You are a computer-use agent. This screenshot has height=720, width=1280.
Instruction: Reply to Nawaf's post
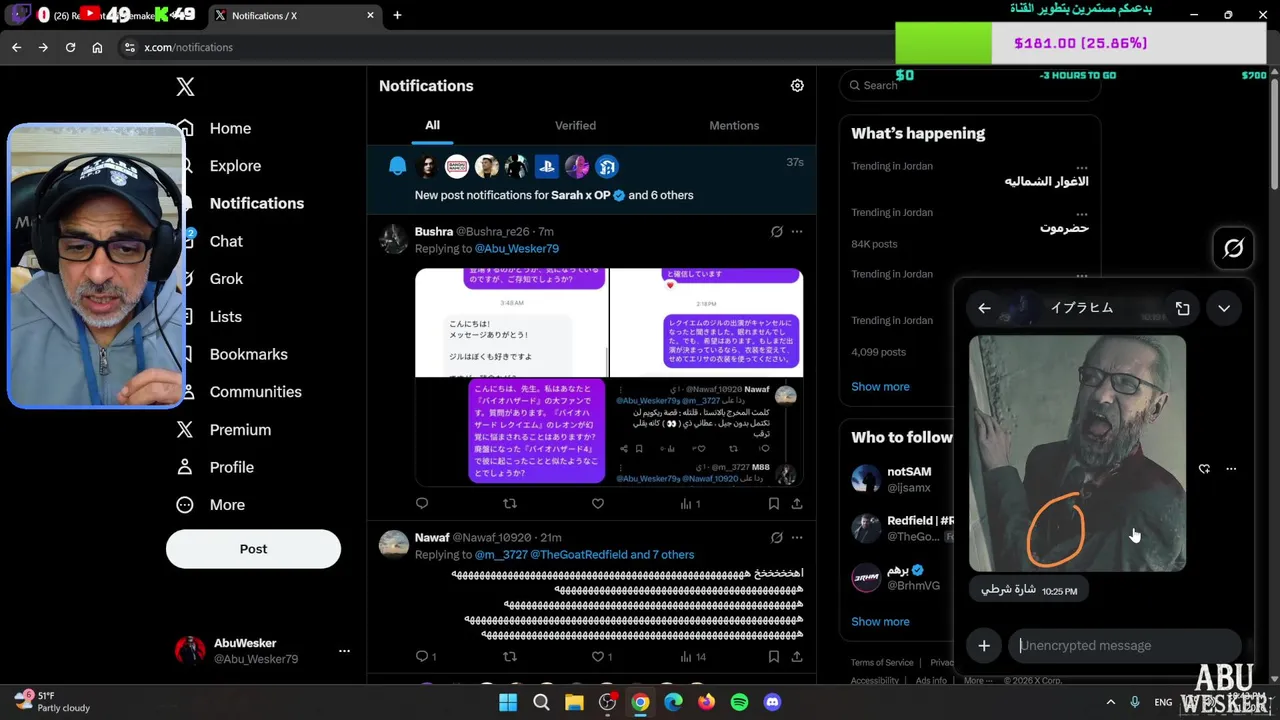(425, 656)
